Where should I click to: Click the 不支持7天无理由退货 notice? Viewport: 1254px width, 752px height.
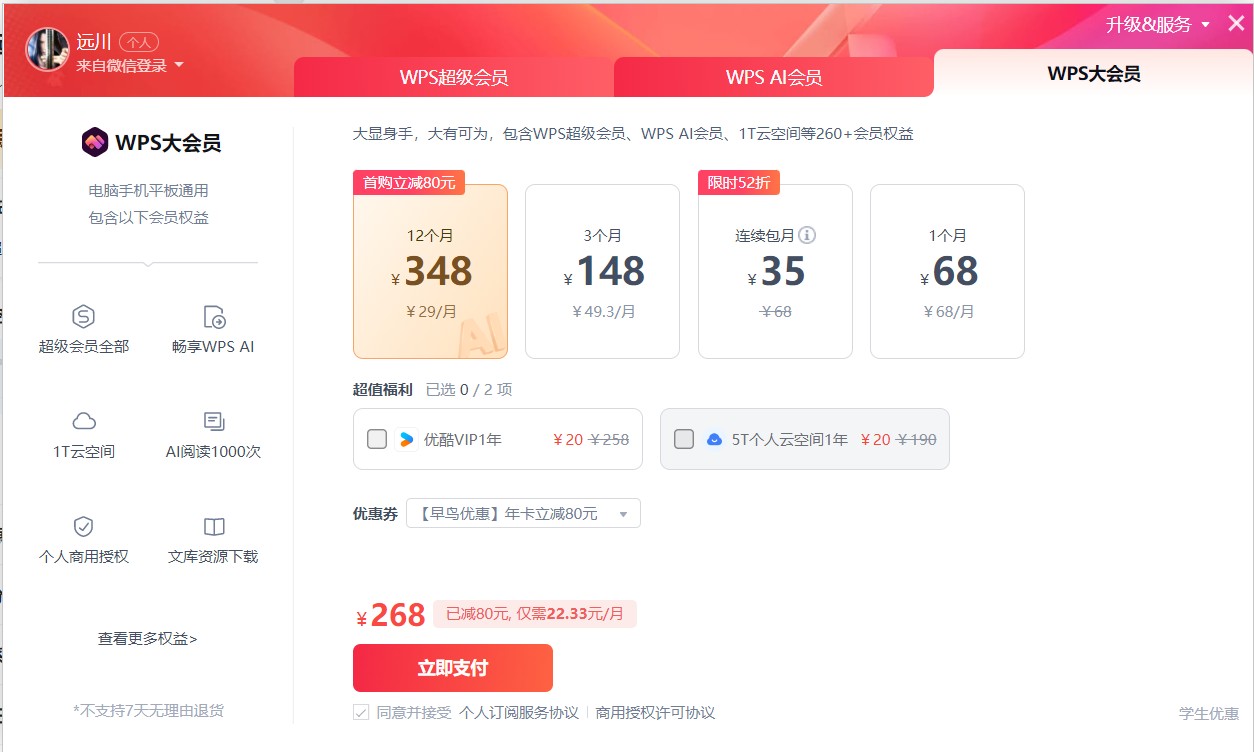[x=148, y=711]
